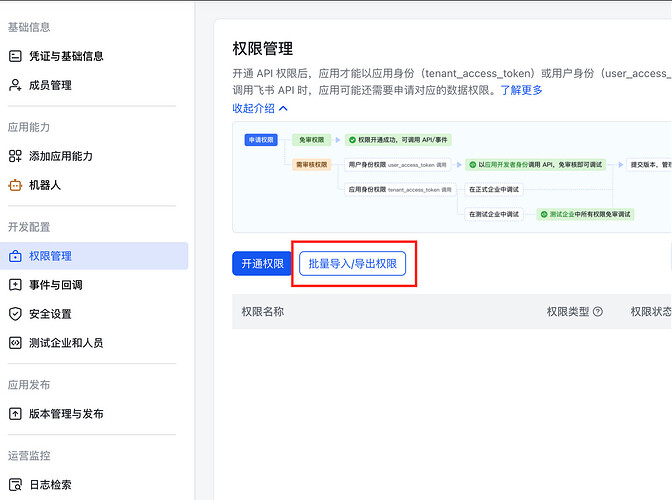This screenshot has width=672, height=500.
Task: Click the 应用发布 section label
Action: point(29,385)
